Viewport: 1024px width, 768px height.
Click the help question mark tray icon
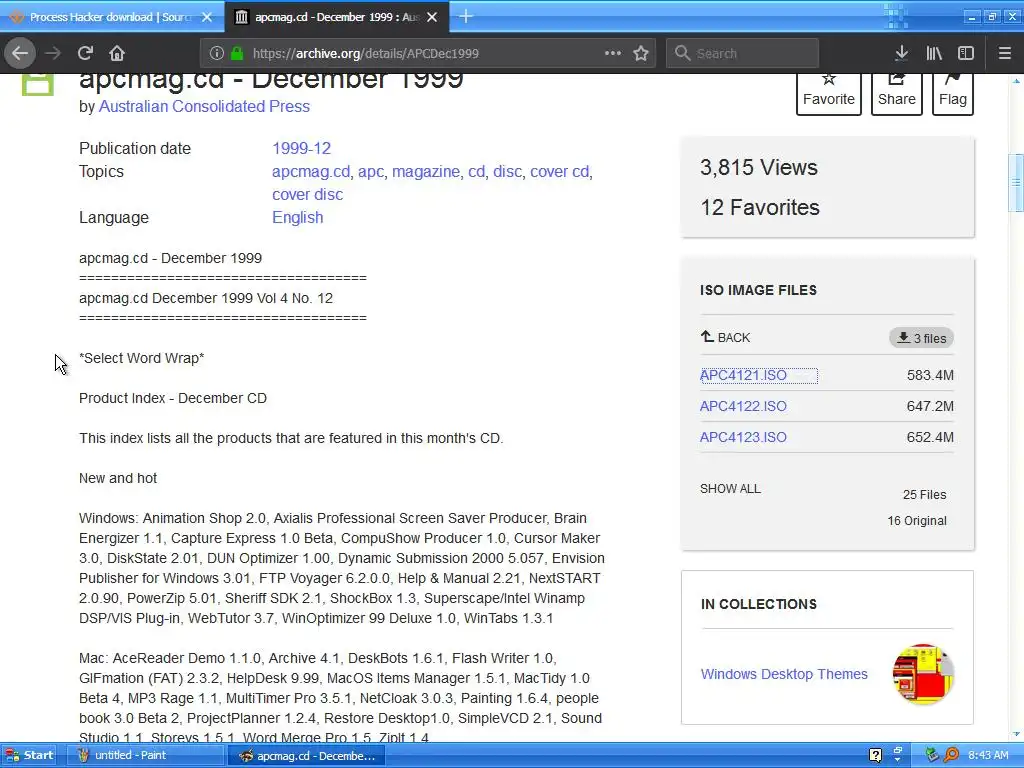(x=876, y=756)
